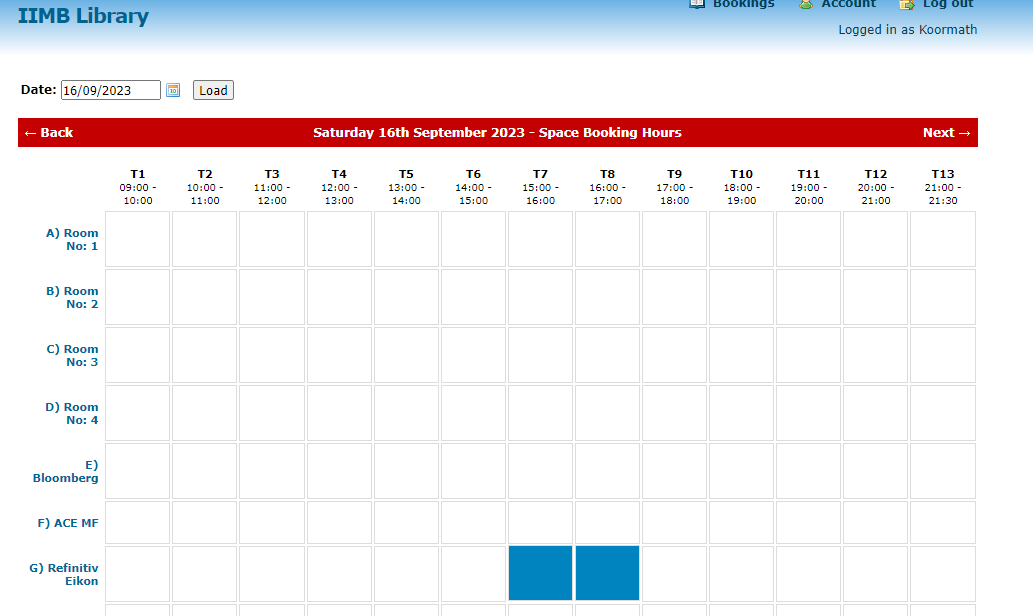Book Room No: 2 for the 11:00 slot

tap(271, 297)
